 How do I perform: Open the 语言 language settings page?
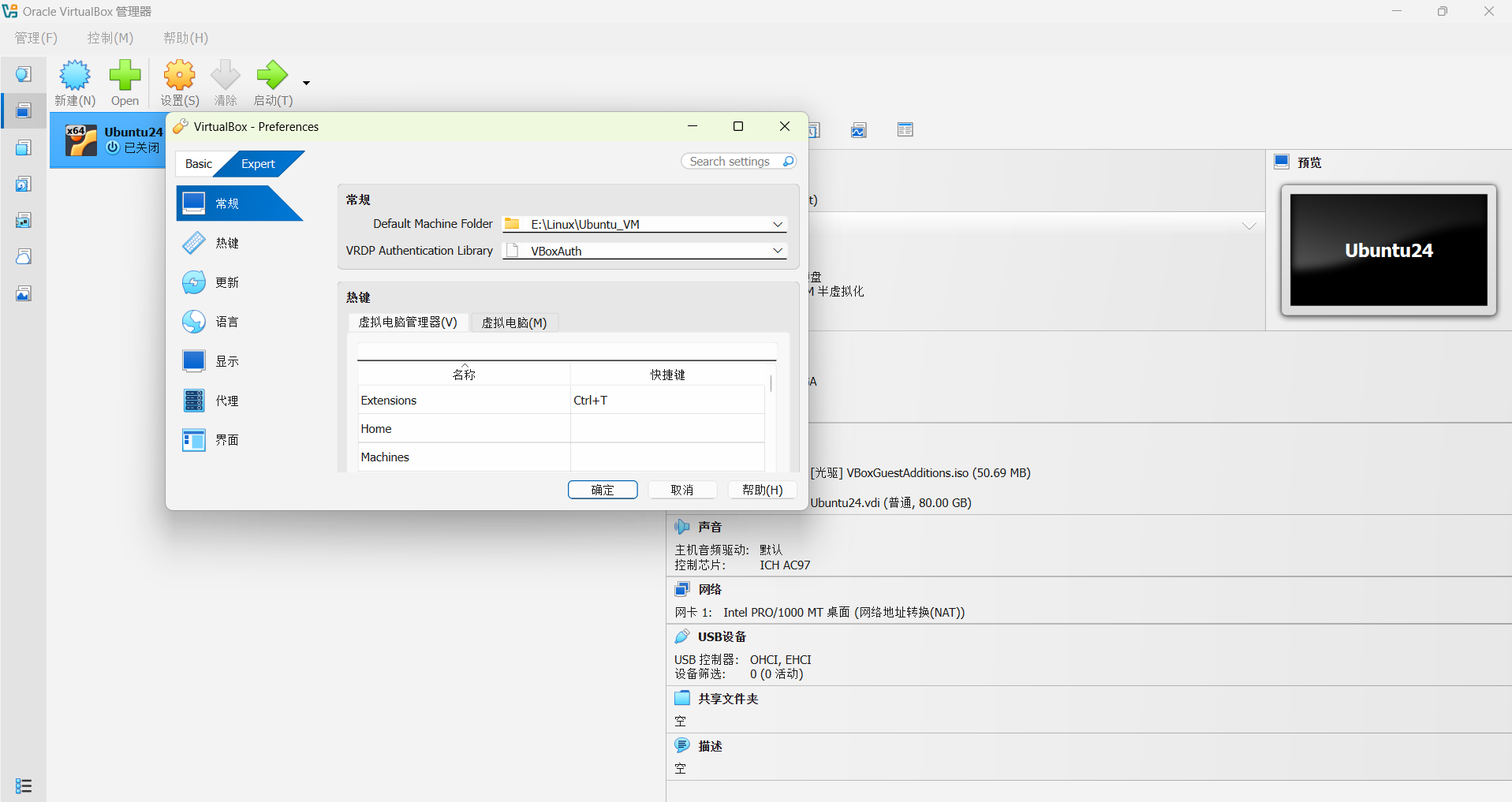coord(228,321)
